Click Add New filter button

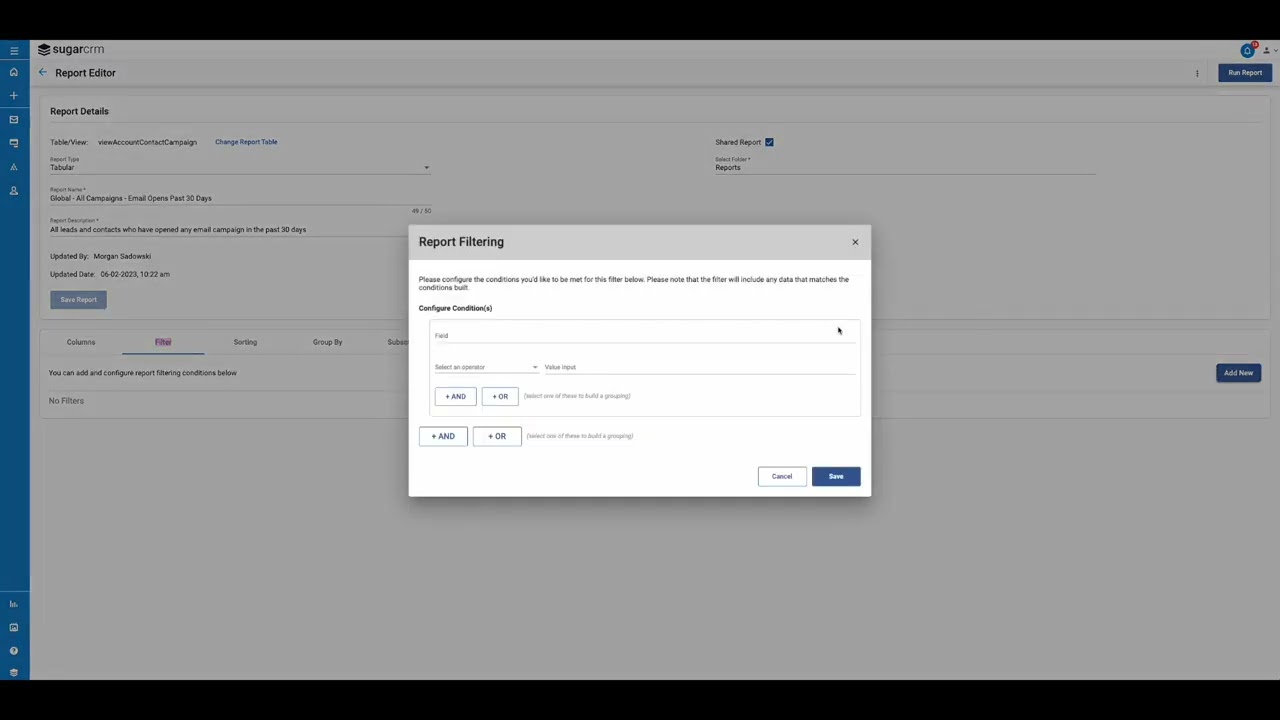pos(1238,373)
